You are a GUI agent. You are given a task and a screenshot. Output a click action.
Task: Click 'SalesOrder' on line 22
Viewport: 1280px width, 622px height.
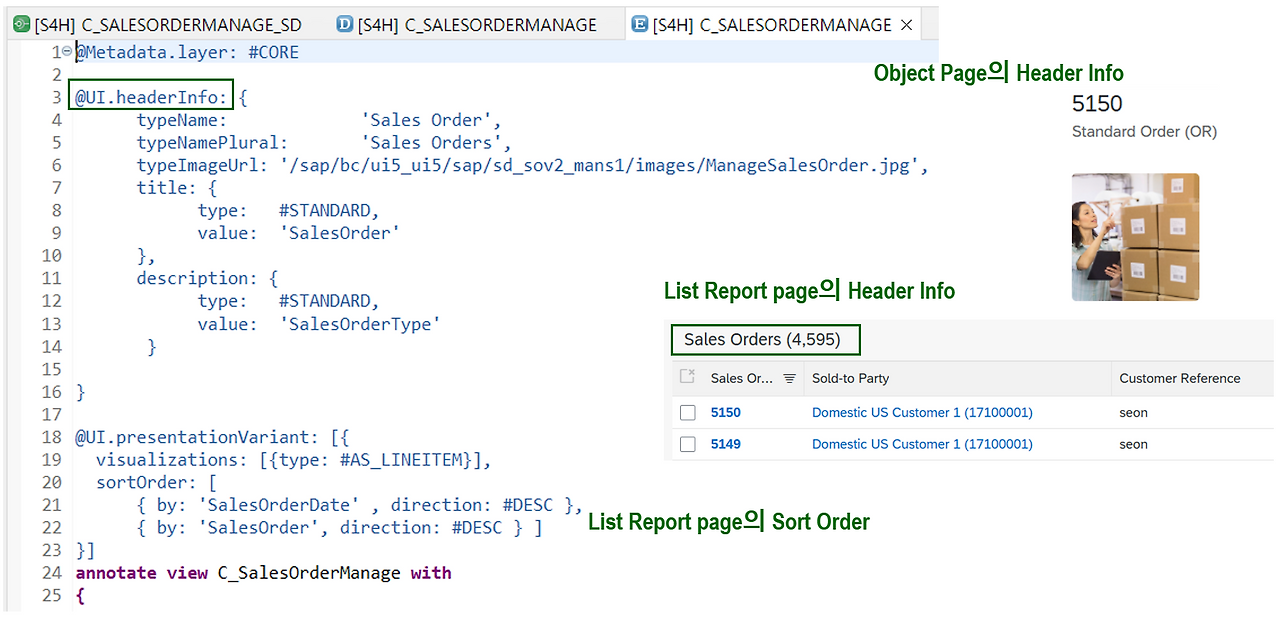point(258,527)
